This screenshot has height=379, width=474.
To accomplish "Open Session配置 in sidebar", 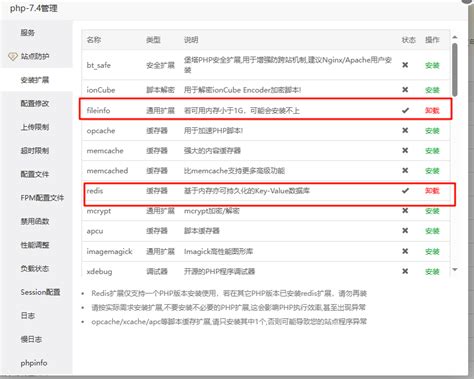I will point(40,292).
